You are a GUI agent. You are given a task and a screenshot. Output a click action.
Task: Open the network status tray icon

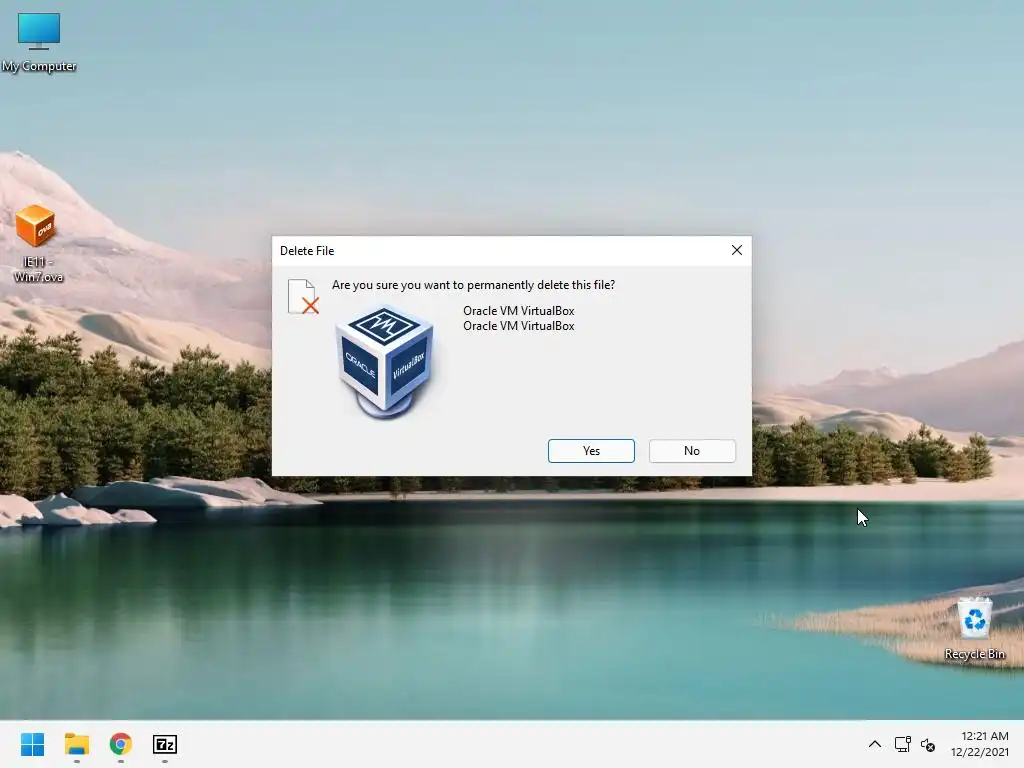pyautogui.click(x=903, y=744)
